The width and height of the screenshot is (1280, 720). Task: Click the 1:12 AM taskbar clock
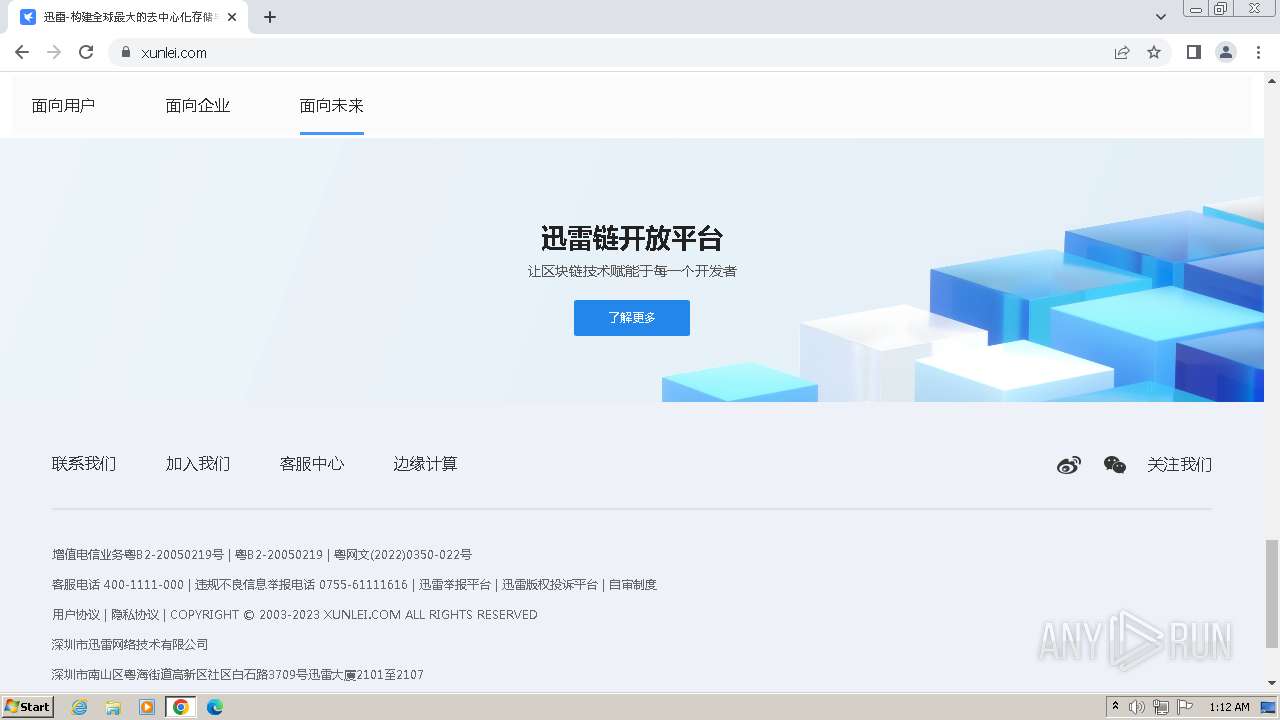1229,707
